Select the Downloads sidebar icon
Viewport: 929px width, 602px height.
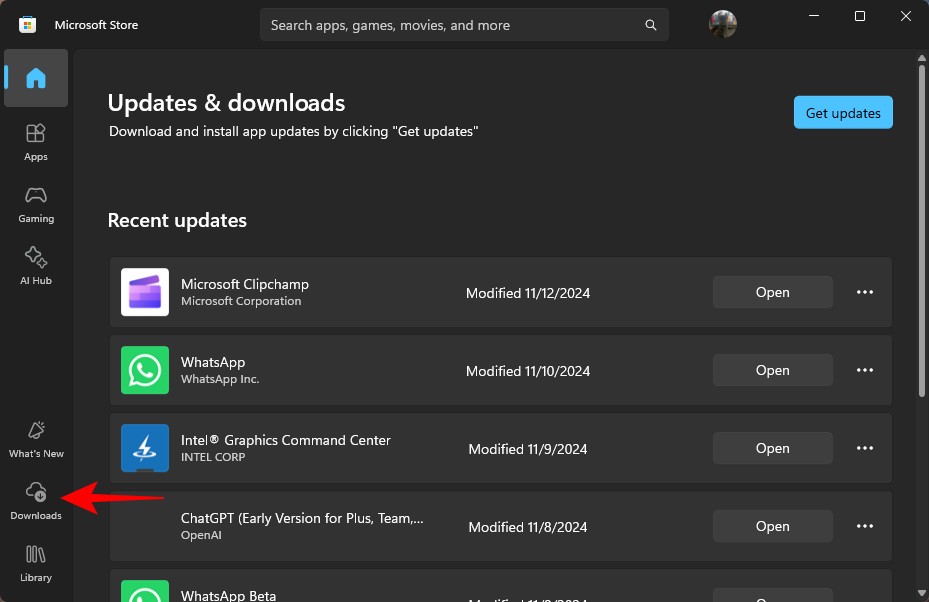point(36,500)
